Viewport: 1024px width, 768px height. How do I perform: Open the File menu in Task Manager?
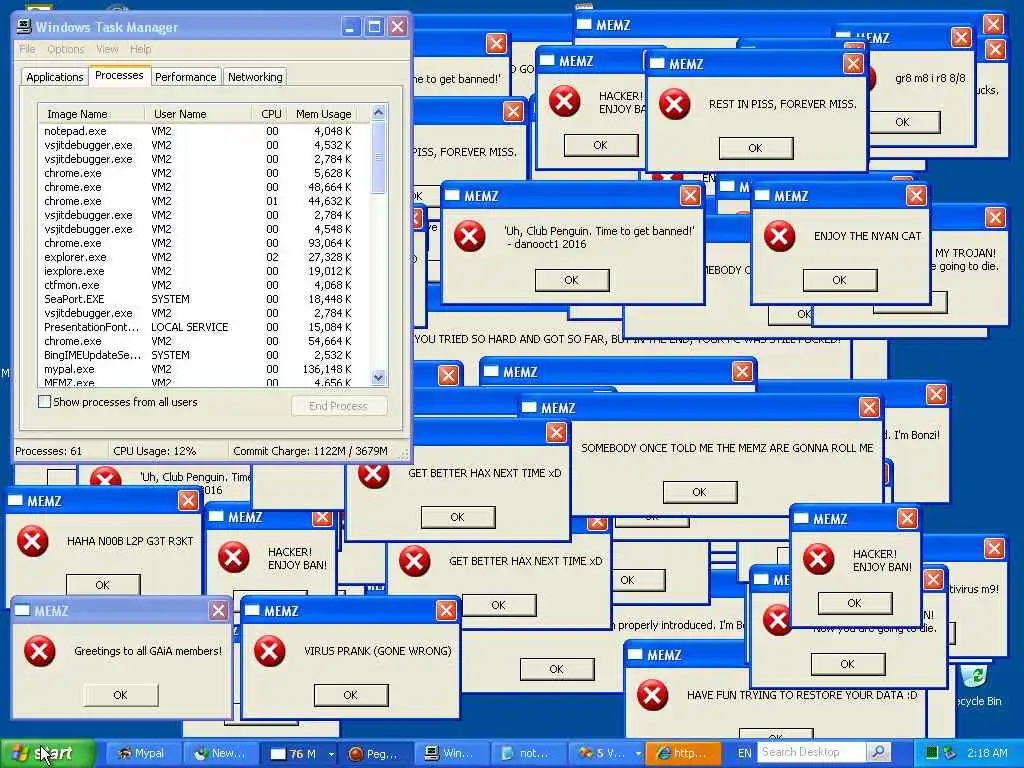(x=27, y=49)
